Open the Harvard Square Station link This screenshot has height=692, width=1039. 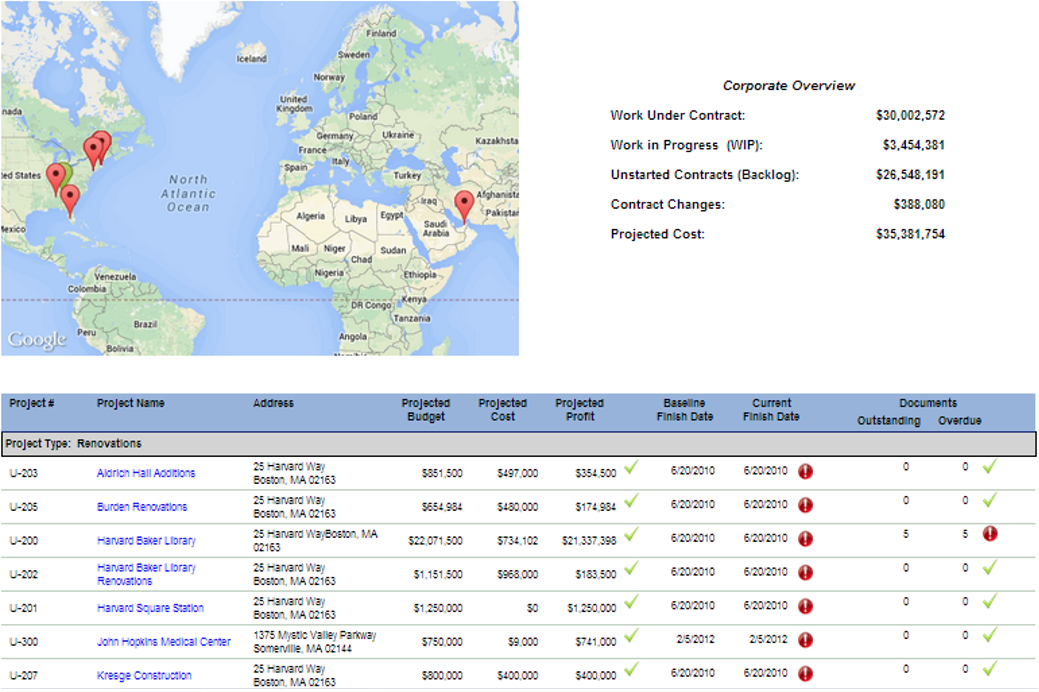(x=150, y=608)
